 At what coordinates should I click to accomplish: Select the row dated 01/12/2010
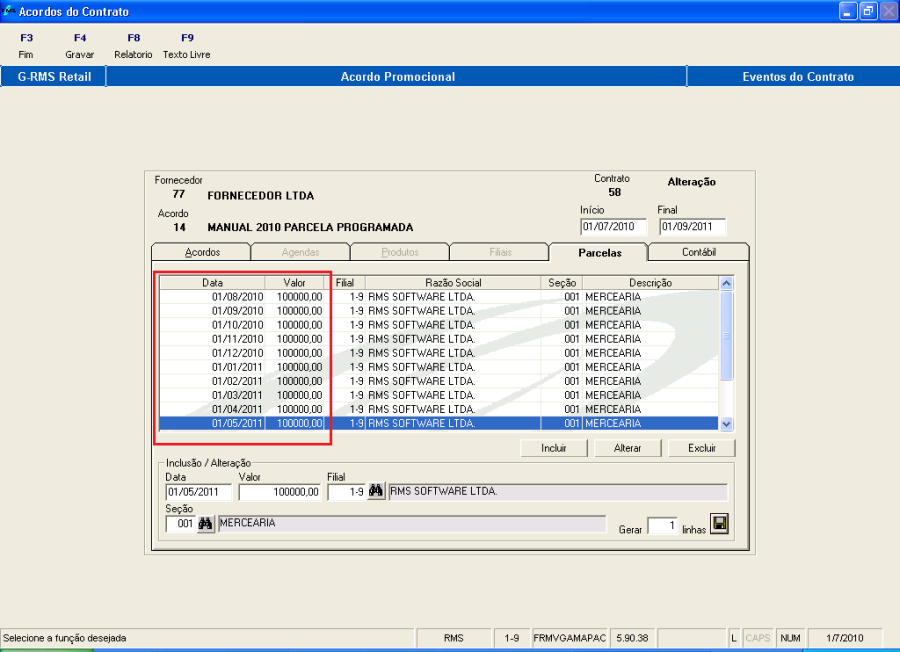tap(439, 353)
